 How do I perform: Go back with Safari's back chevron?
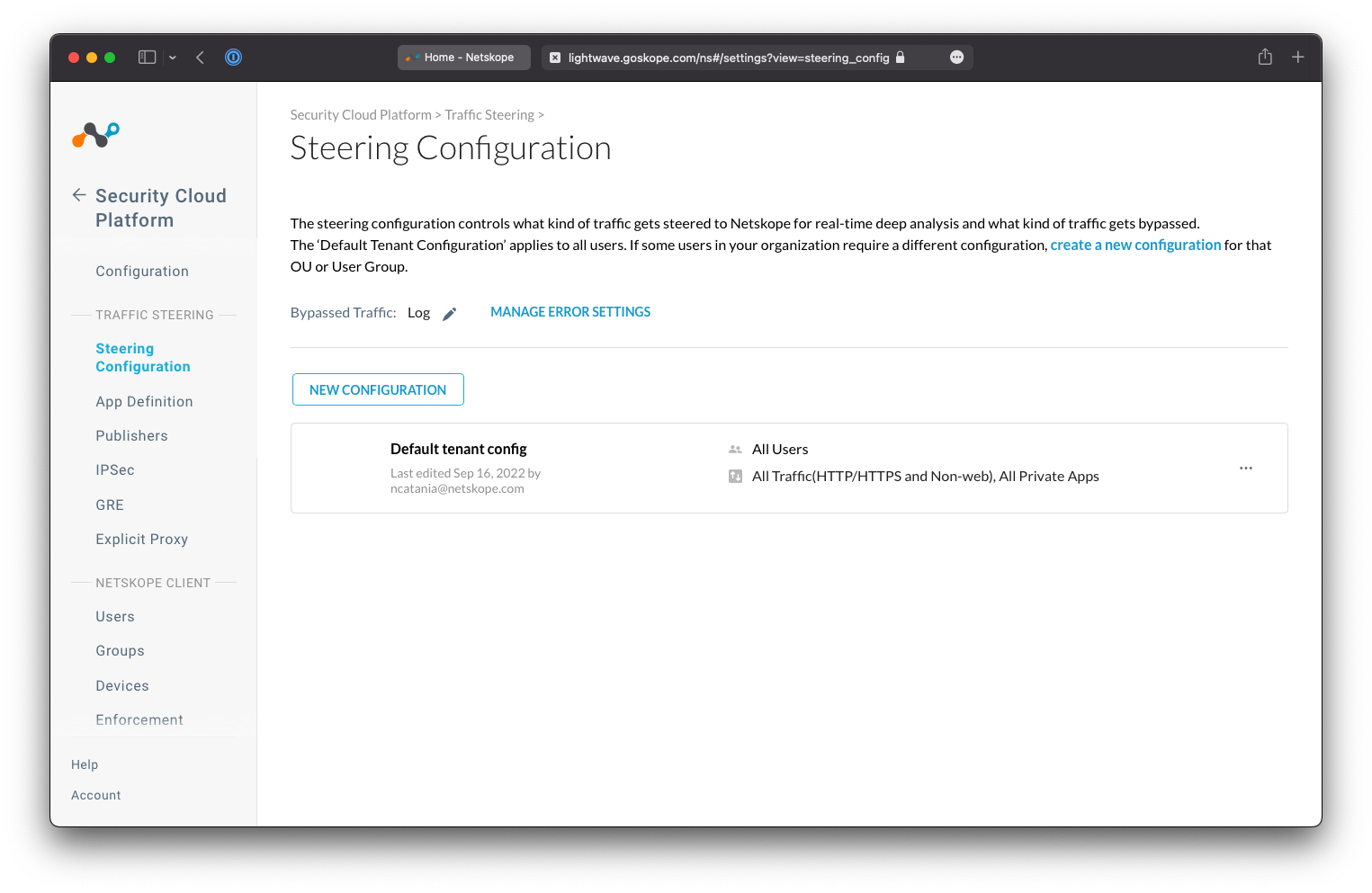pyautogui.click(x=200, y=58)
